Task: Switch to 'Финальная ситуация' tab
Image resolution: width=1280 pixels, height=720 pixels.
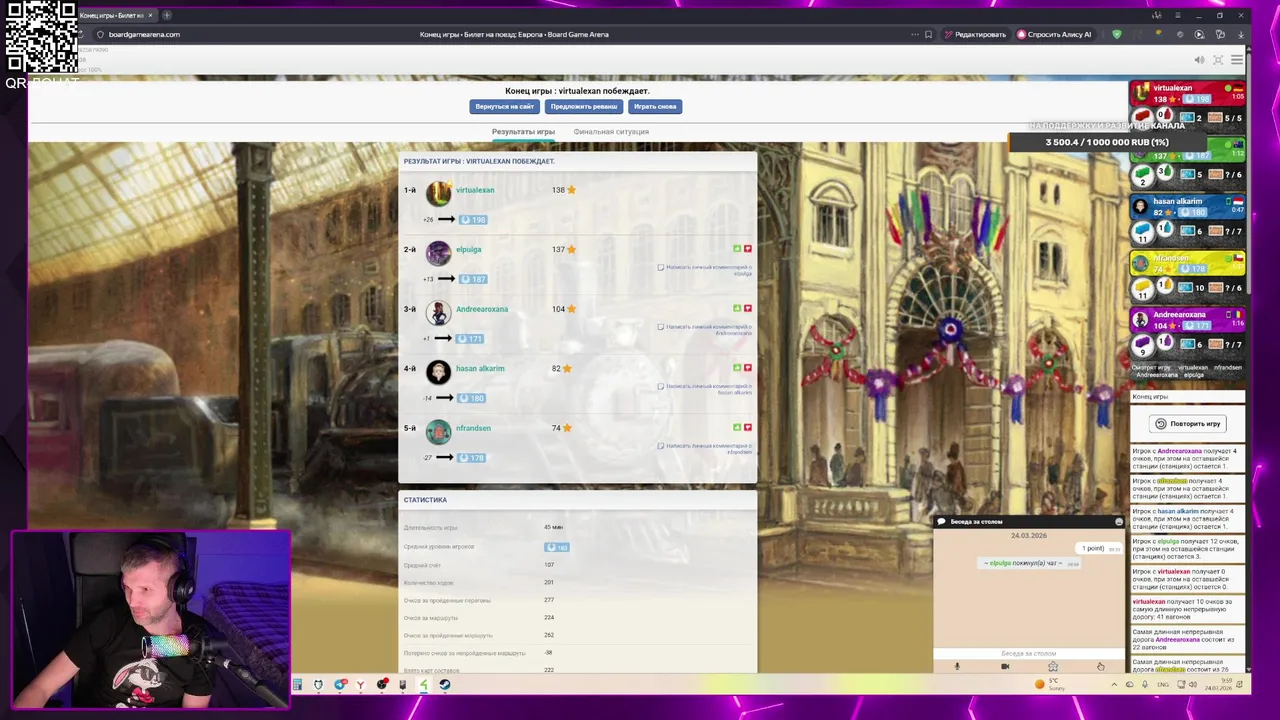Action: point(611,132)
